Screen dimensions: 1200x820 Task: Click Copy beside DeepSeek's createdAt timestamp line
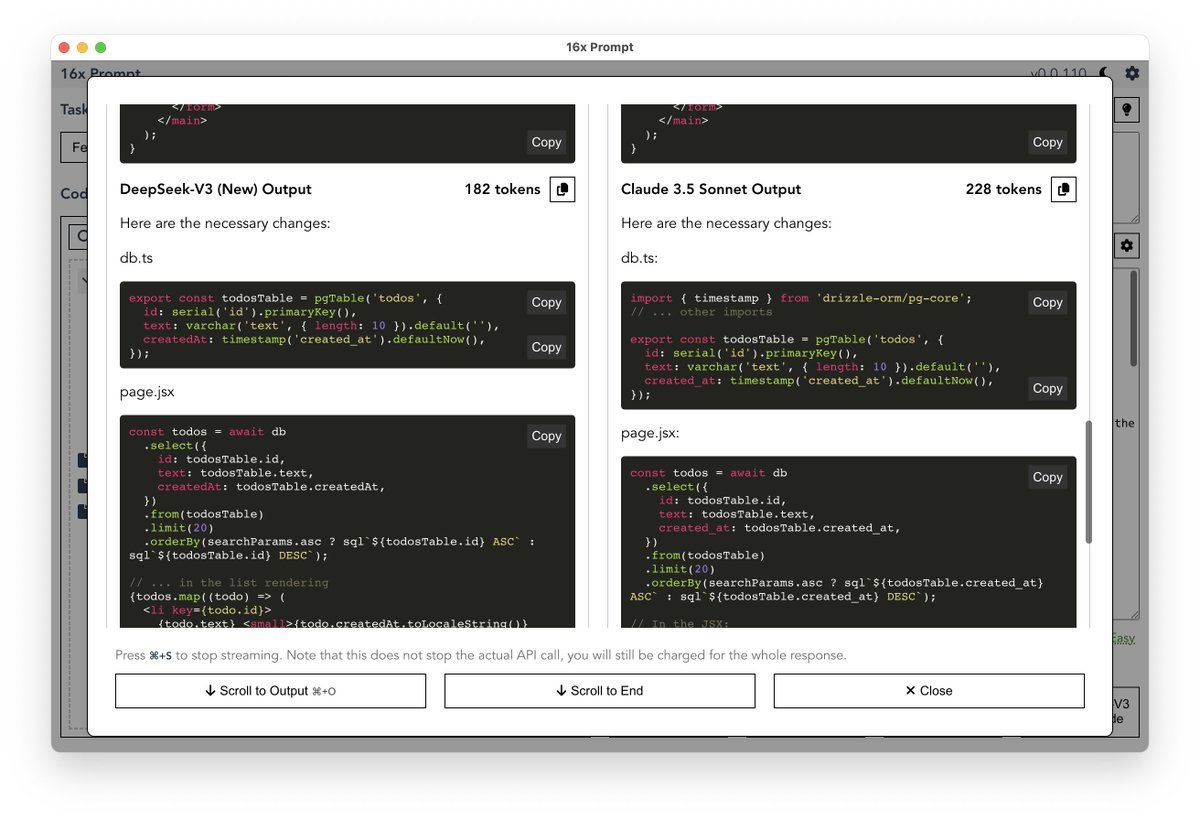(546, 347)
